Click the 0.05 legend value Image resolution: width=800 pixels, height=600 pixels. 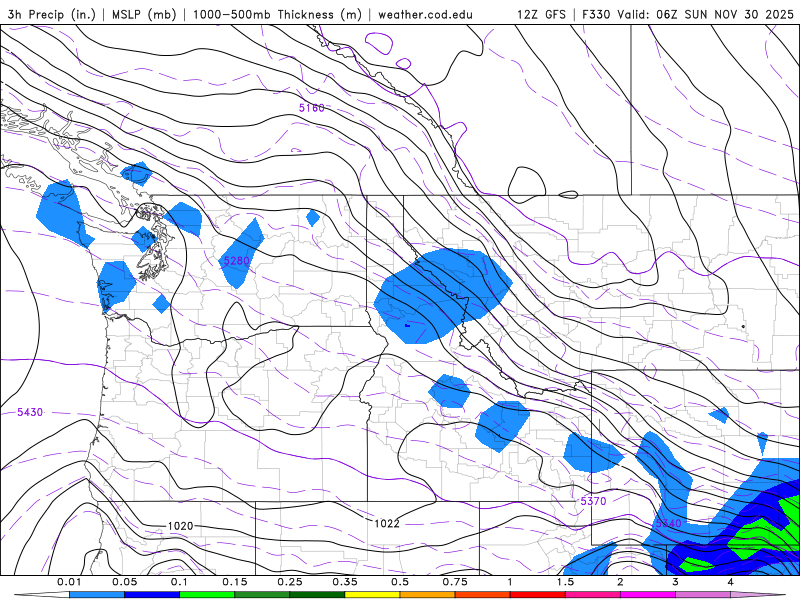tap(124, 582)
